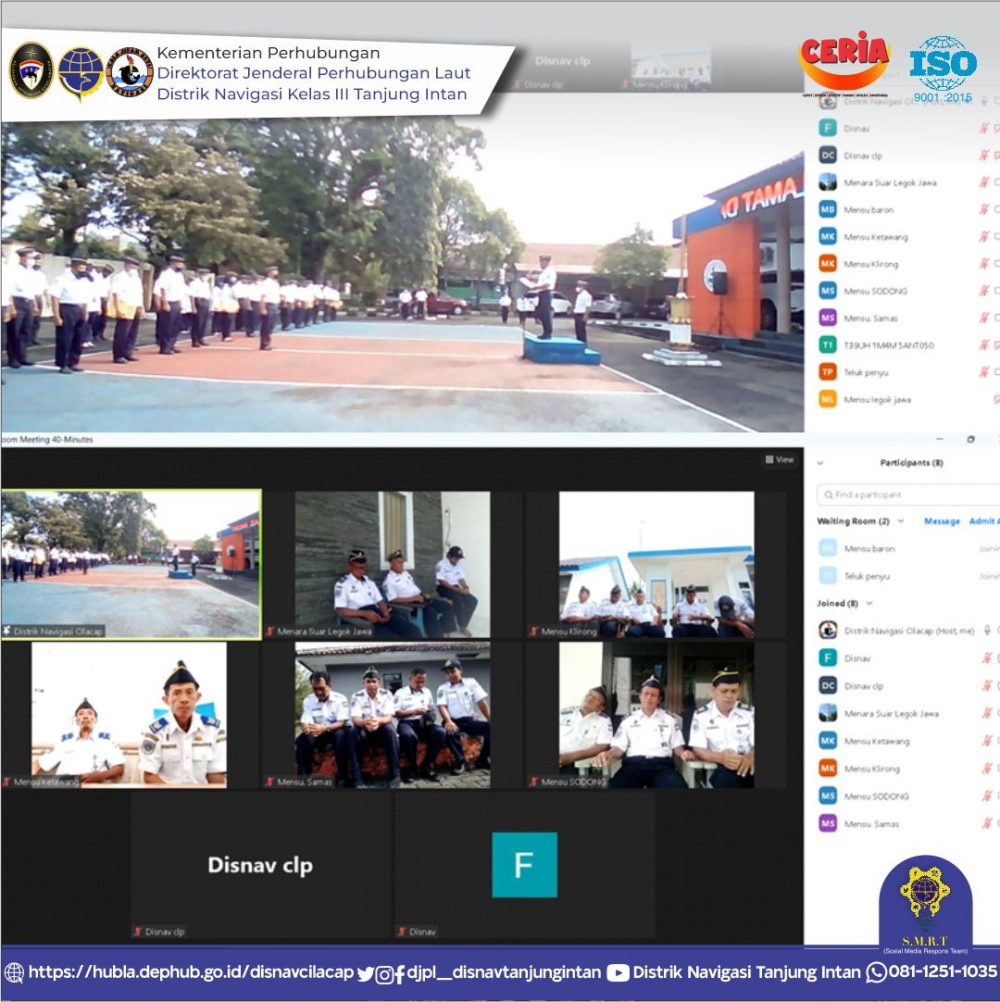Click the yellow ML avatar in upper list
The height and width of the screenshot is (1002, 1000).
pos(828,399)
